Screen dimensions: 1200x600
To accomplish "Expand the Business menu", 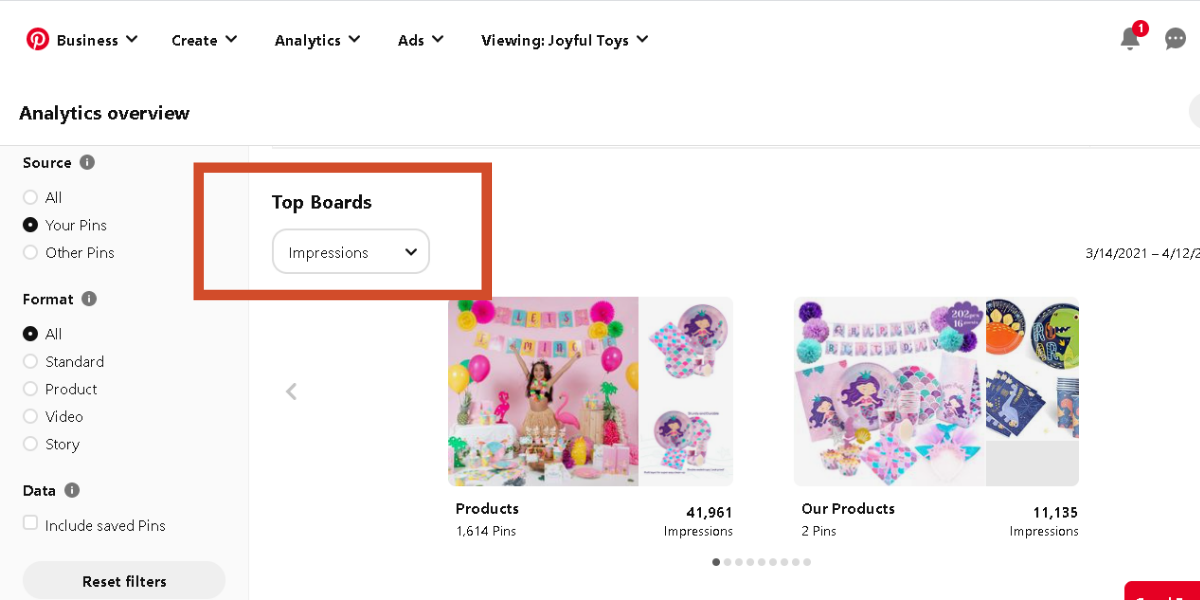I will pos(96,40).
